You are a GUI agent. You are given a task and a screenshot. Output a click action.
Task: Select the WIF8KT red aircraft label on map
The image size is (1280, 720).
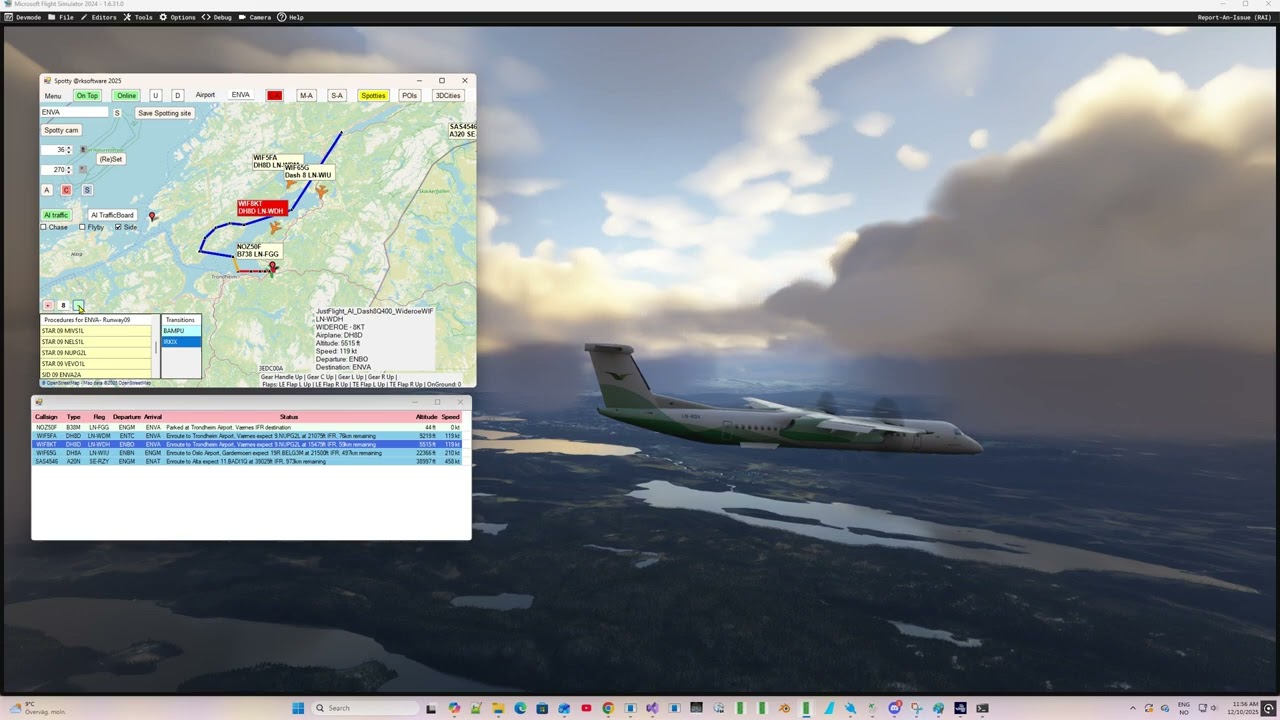pos(262,207)
